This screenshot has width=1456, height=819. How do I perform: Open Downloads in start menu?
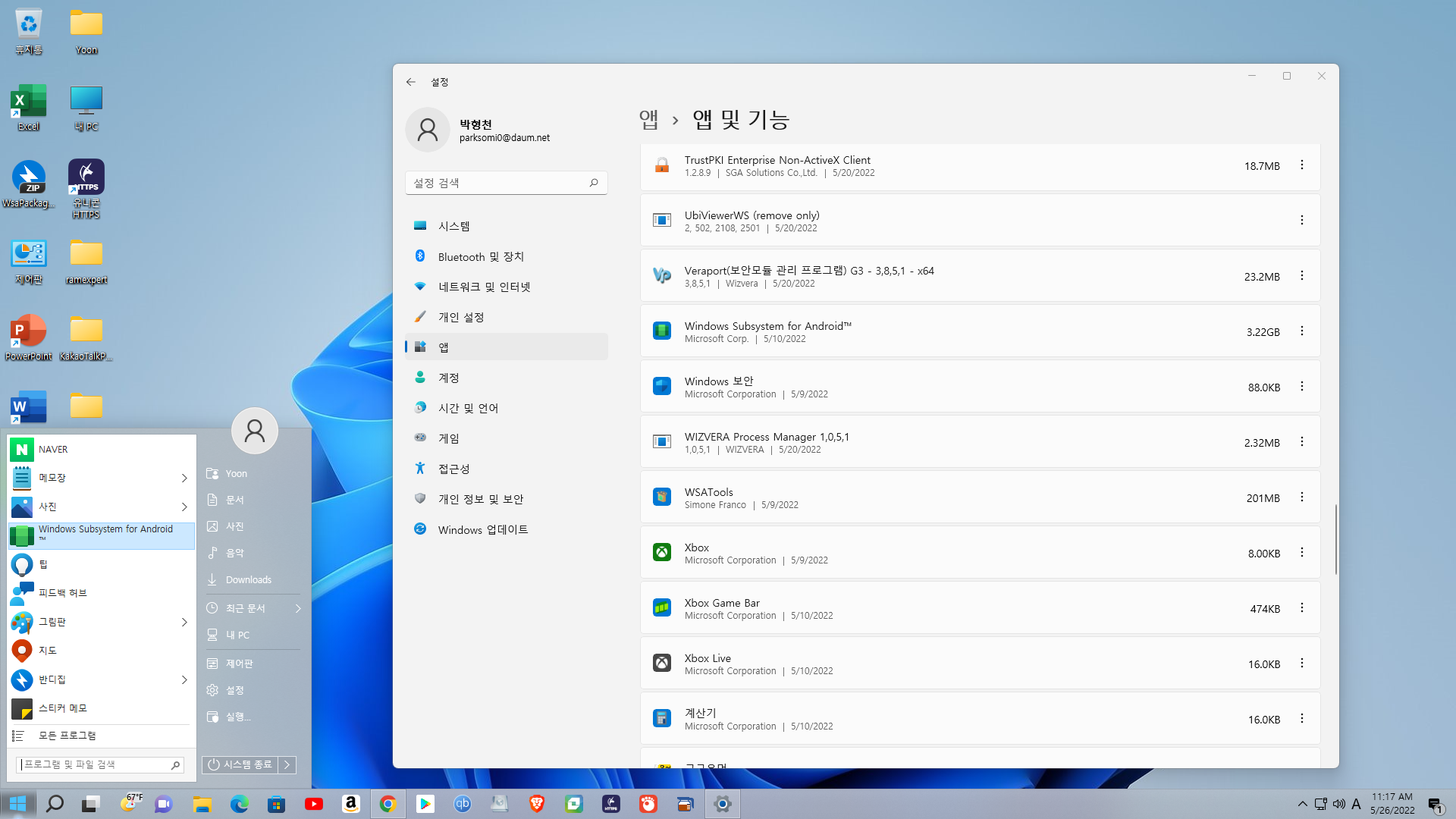[249, 580]
